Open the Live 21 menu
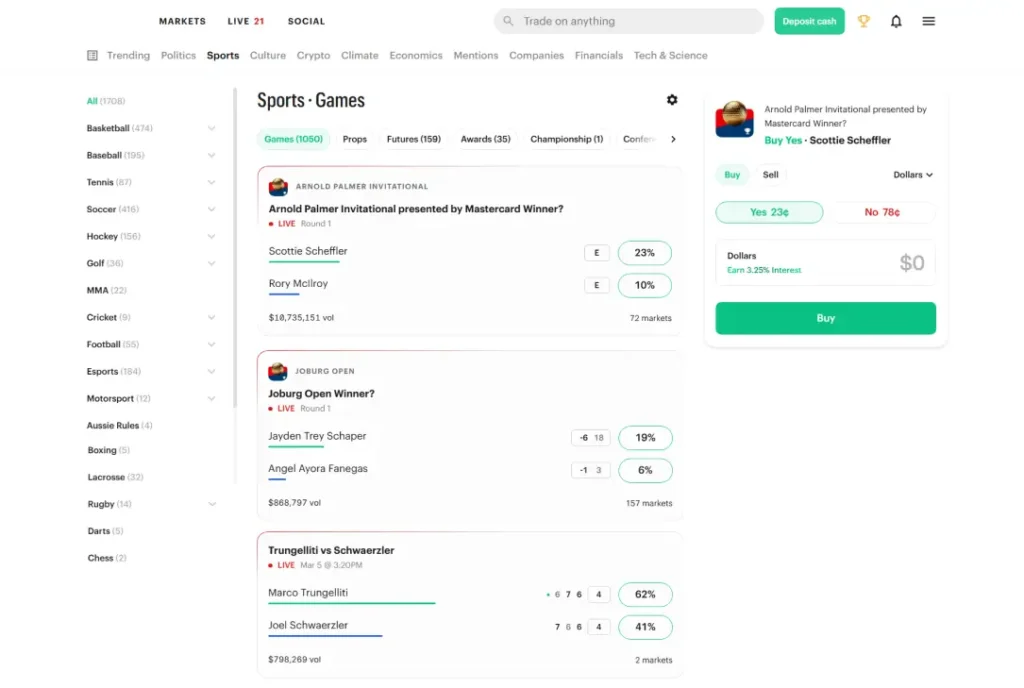Screen dimensions: 1024x688 click(x=246, y=21)
